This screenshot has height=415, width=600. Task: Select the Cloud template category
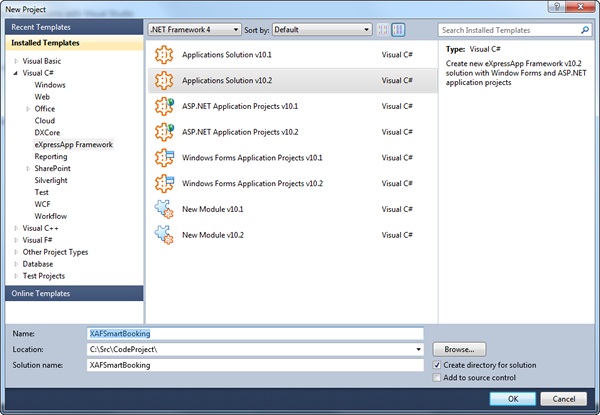pos(44,120)
